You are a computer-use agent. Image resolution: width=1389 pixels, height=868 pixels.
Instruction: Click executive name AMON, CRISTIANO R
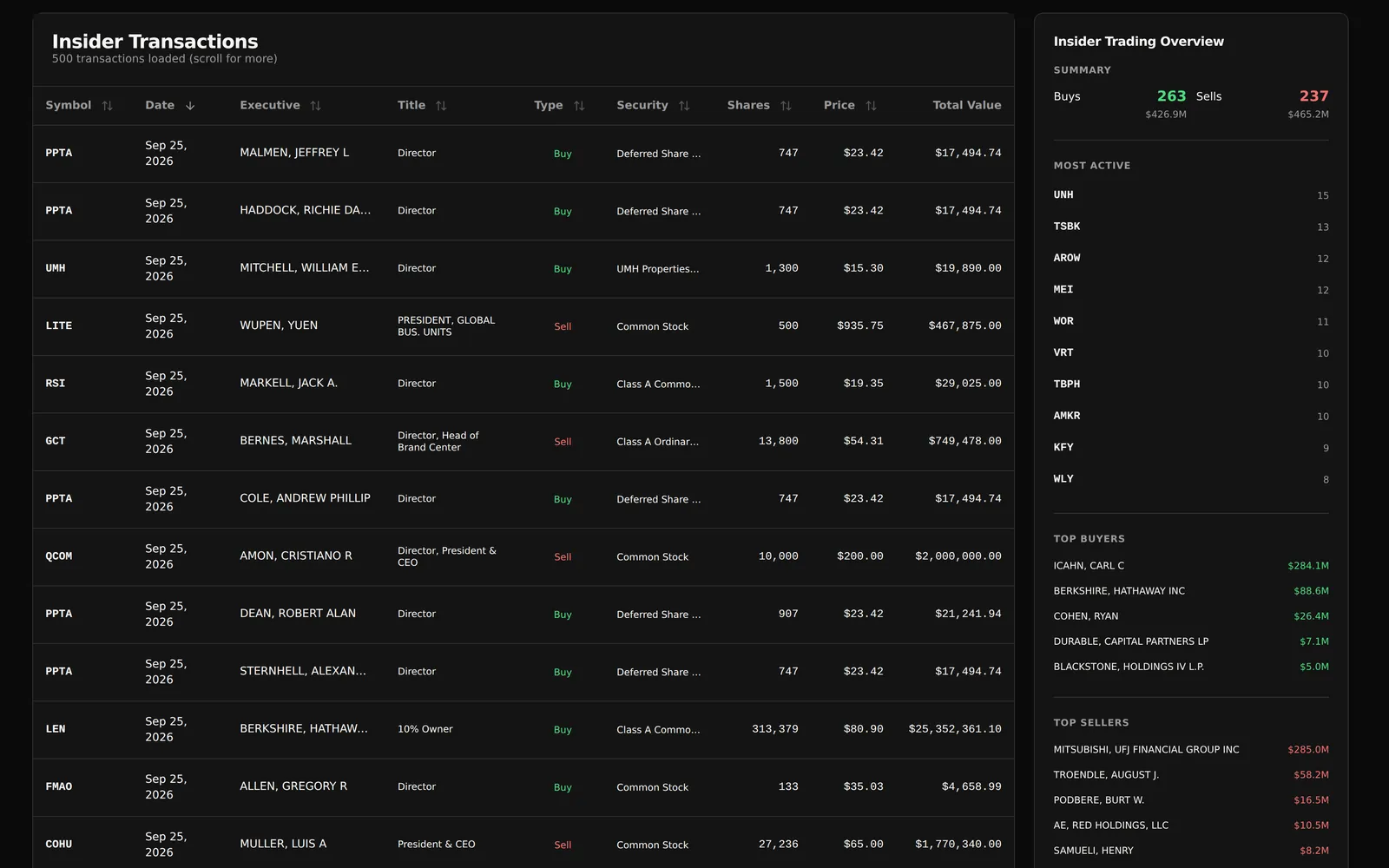point(296,556)
